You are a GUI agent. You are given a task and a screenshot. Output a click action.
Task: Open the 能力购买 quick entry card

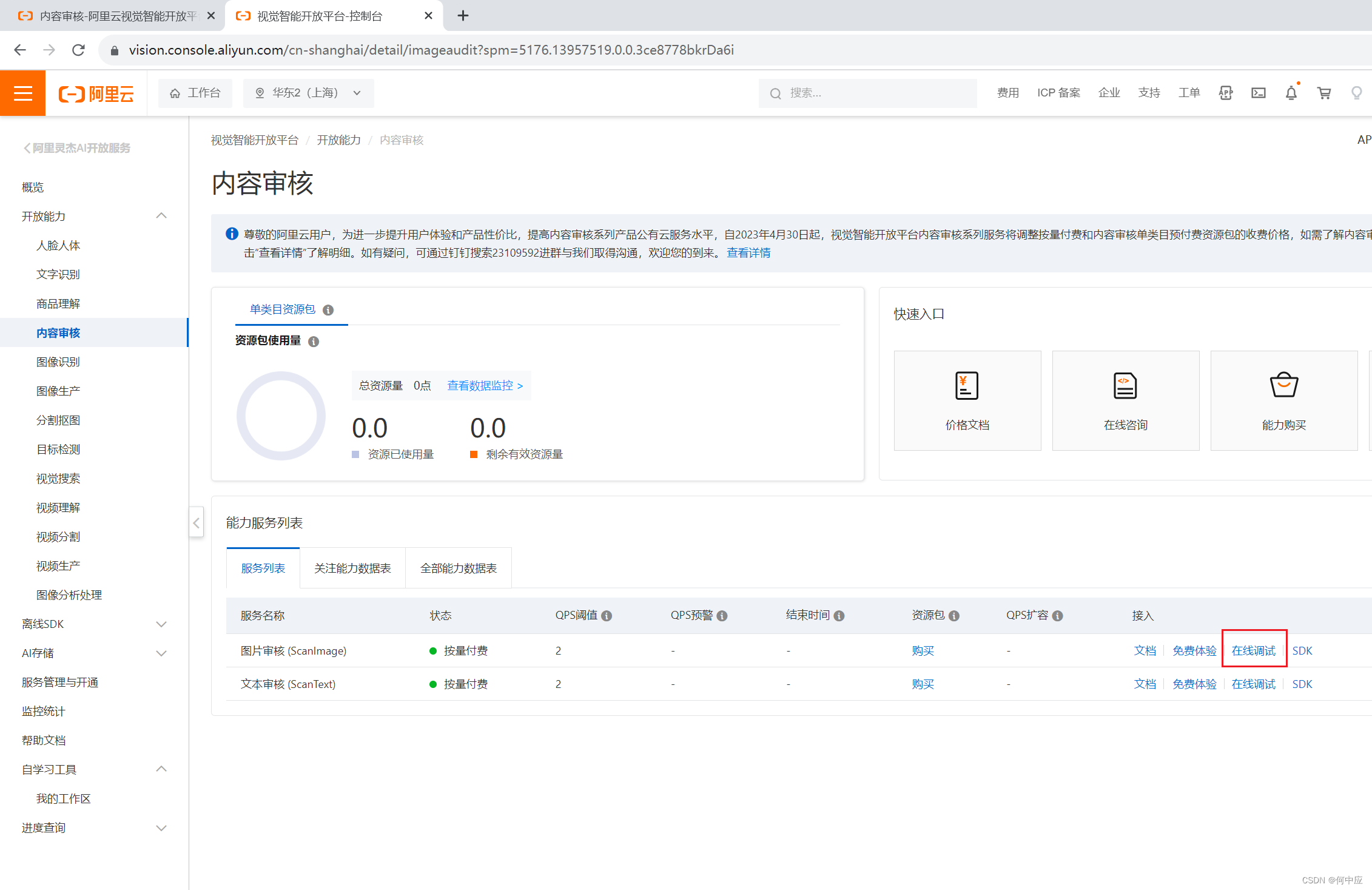(1283, 400)
